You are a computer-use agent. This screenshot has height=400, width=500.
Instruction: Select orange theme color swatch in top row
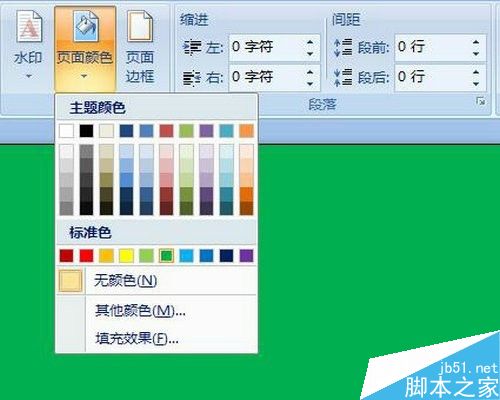pos(246,131)
